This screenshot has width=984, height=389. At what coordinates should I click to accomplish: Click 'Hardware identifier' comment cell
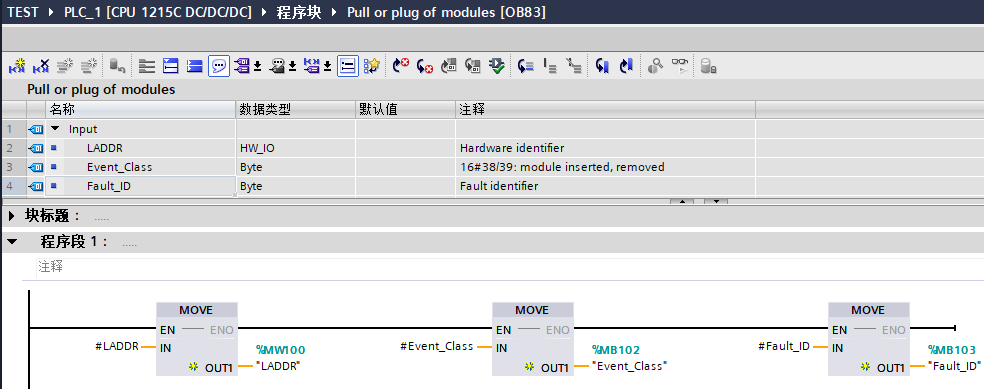point(605,148)
